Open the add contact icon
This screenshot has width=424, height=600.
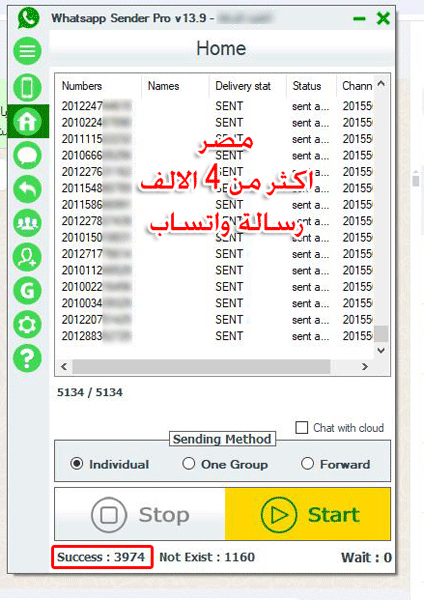(27, 257)
